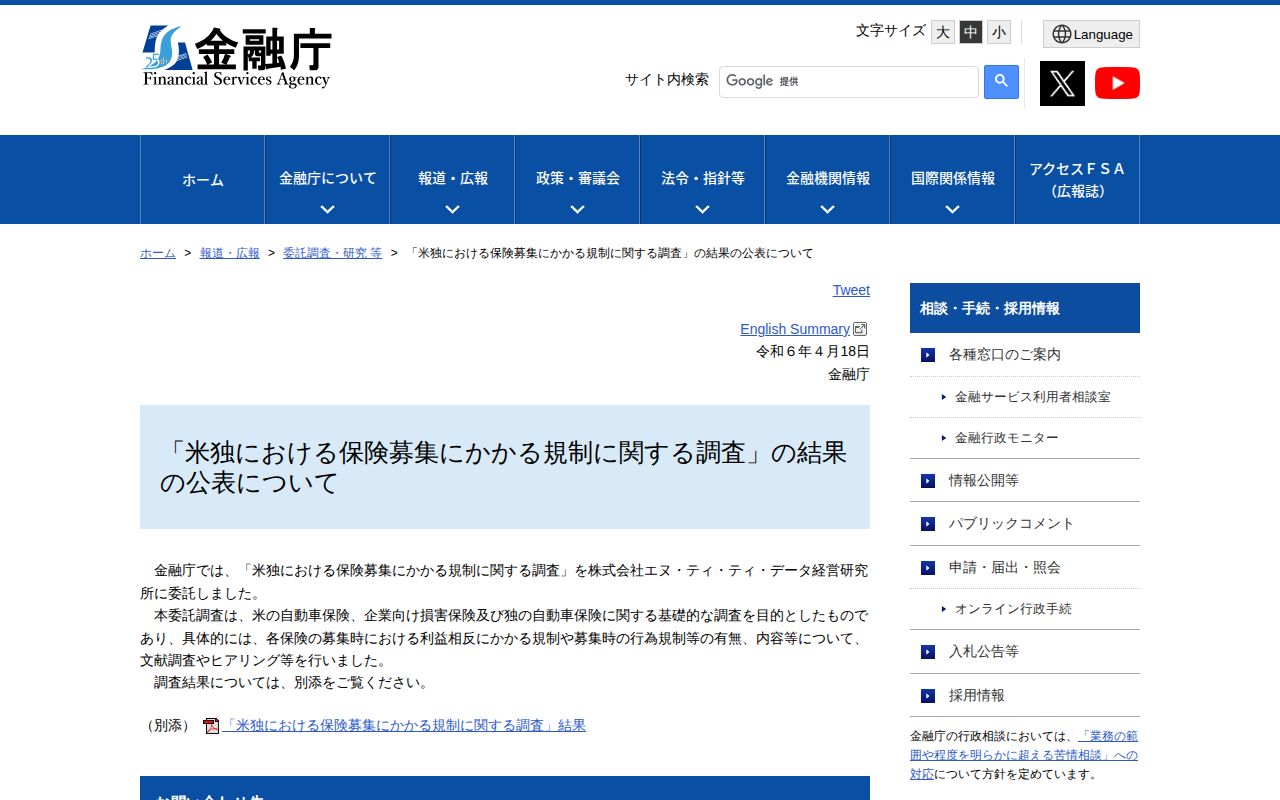Open the English Summary link
Screen dimensions: 1280x800
point(795,328)
